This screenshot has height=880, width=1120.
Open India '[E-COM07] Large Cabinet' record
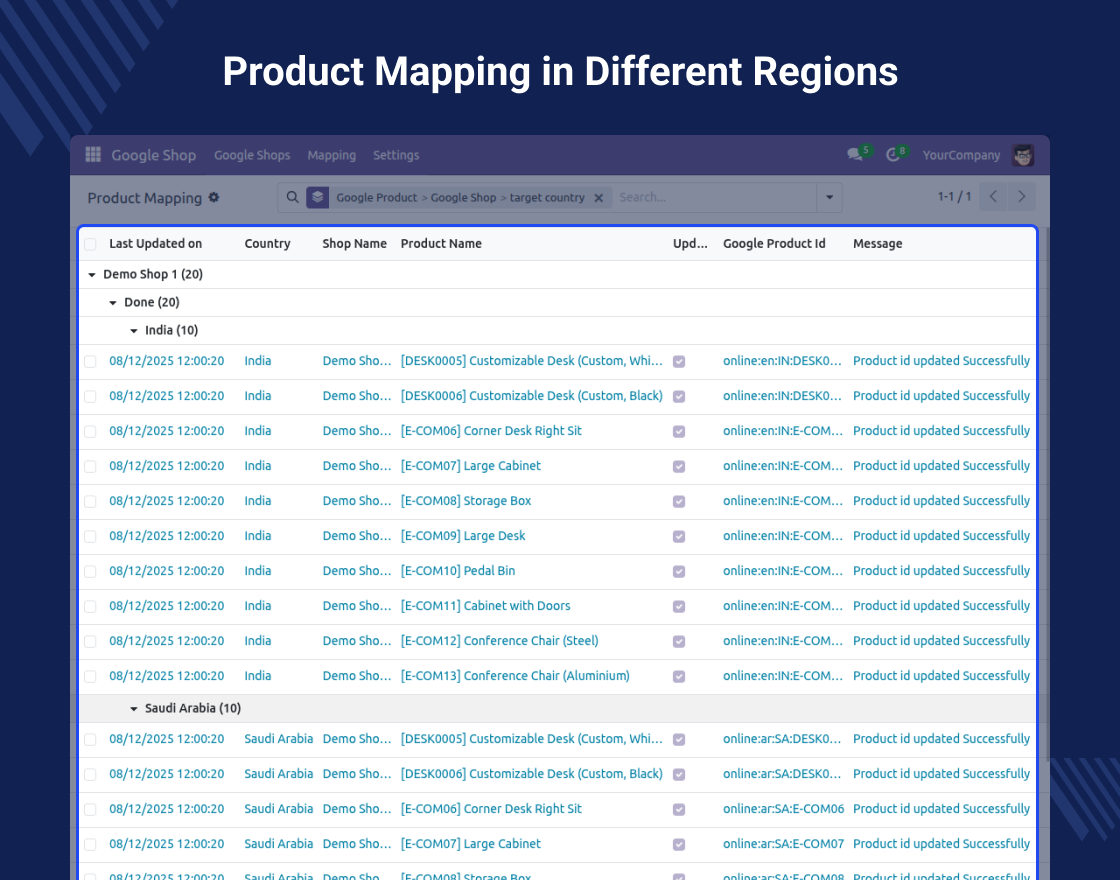coord(470,466)
